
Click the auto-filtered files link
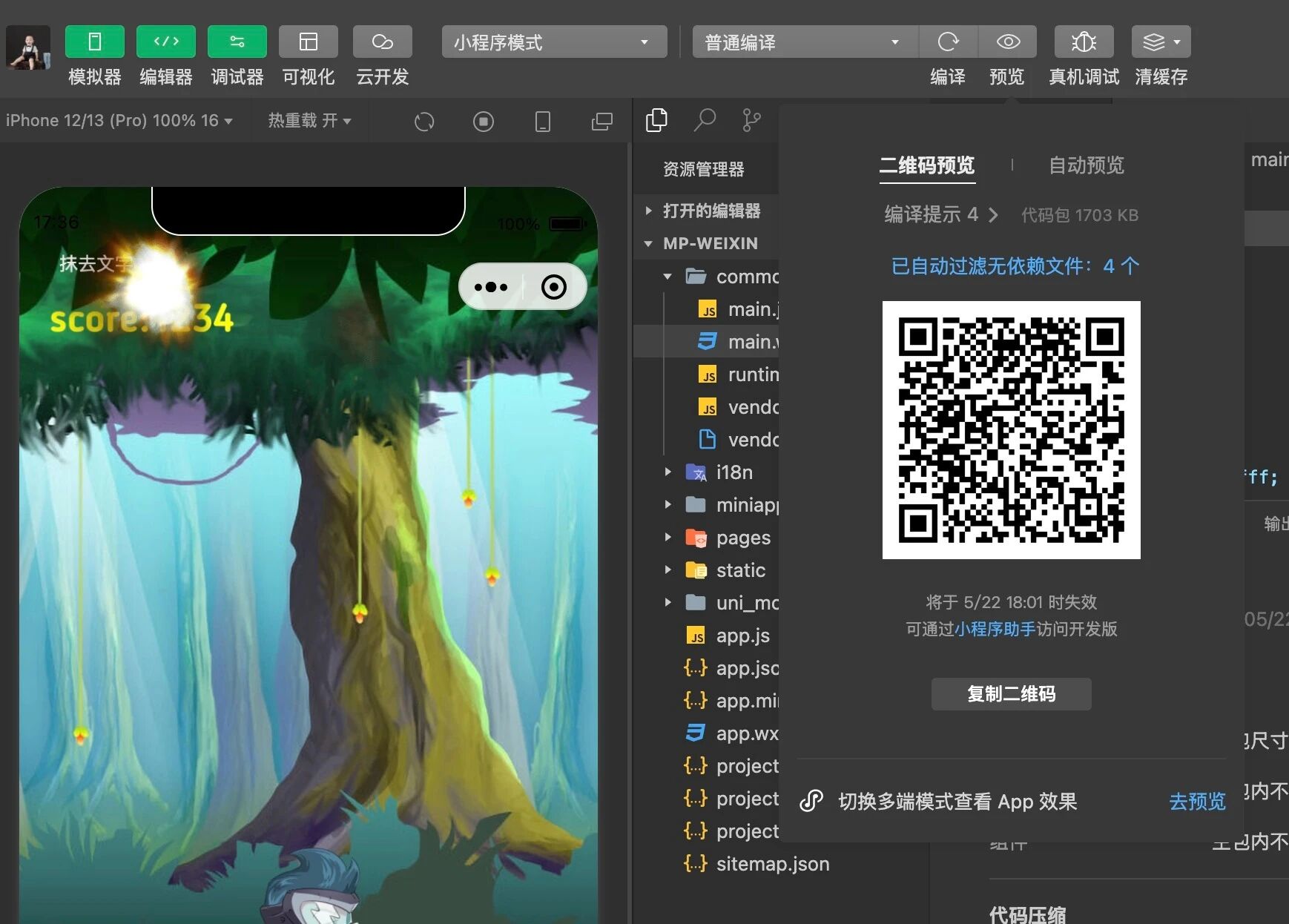[x=1015, y=266]
